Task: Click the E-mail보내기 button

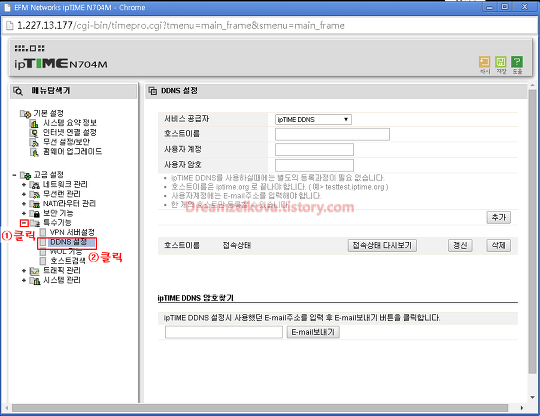Action: pos(313,332)
